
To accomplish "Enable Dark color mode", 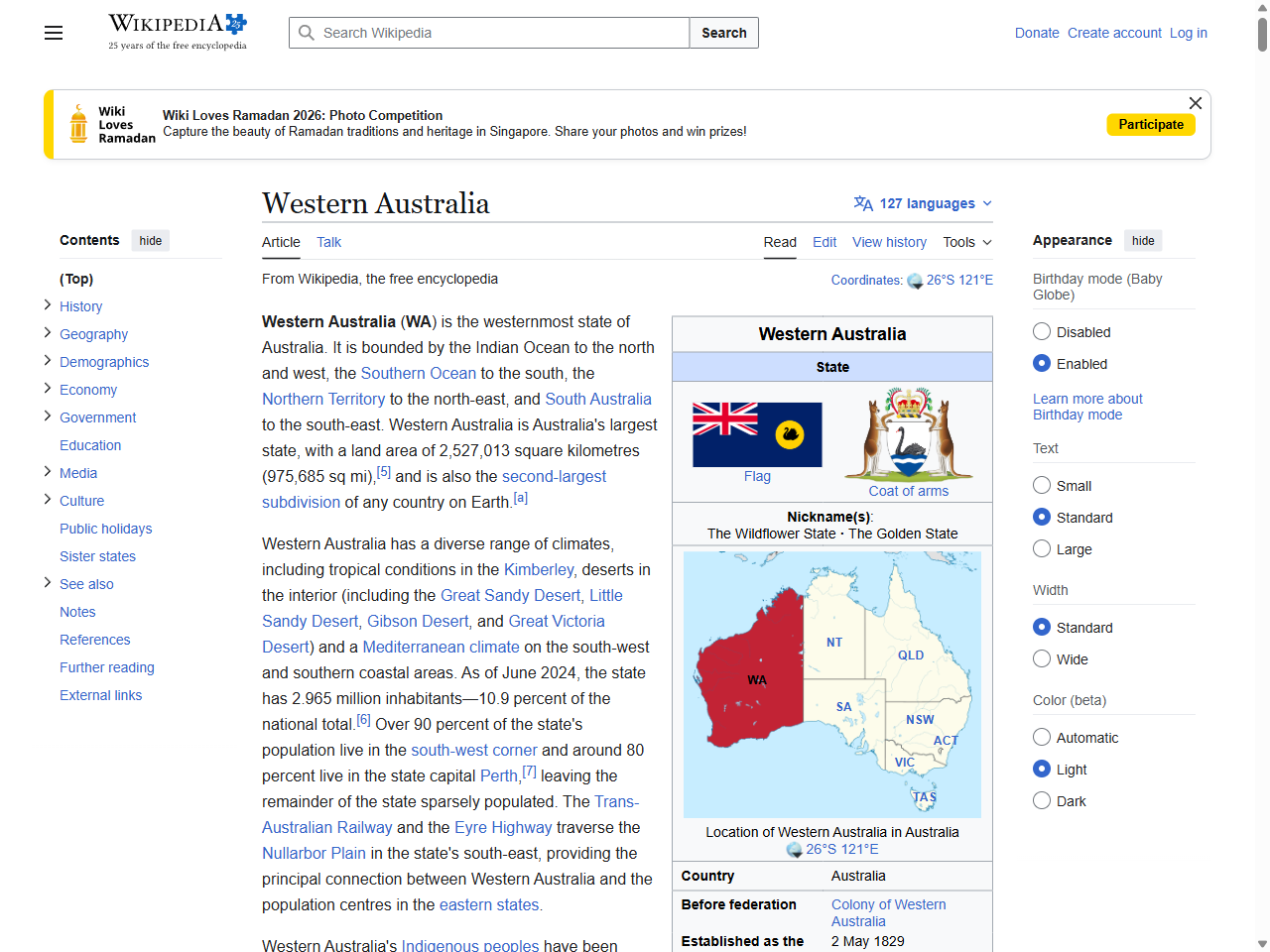I will coord(1042,800).
